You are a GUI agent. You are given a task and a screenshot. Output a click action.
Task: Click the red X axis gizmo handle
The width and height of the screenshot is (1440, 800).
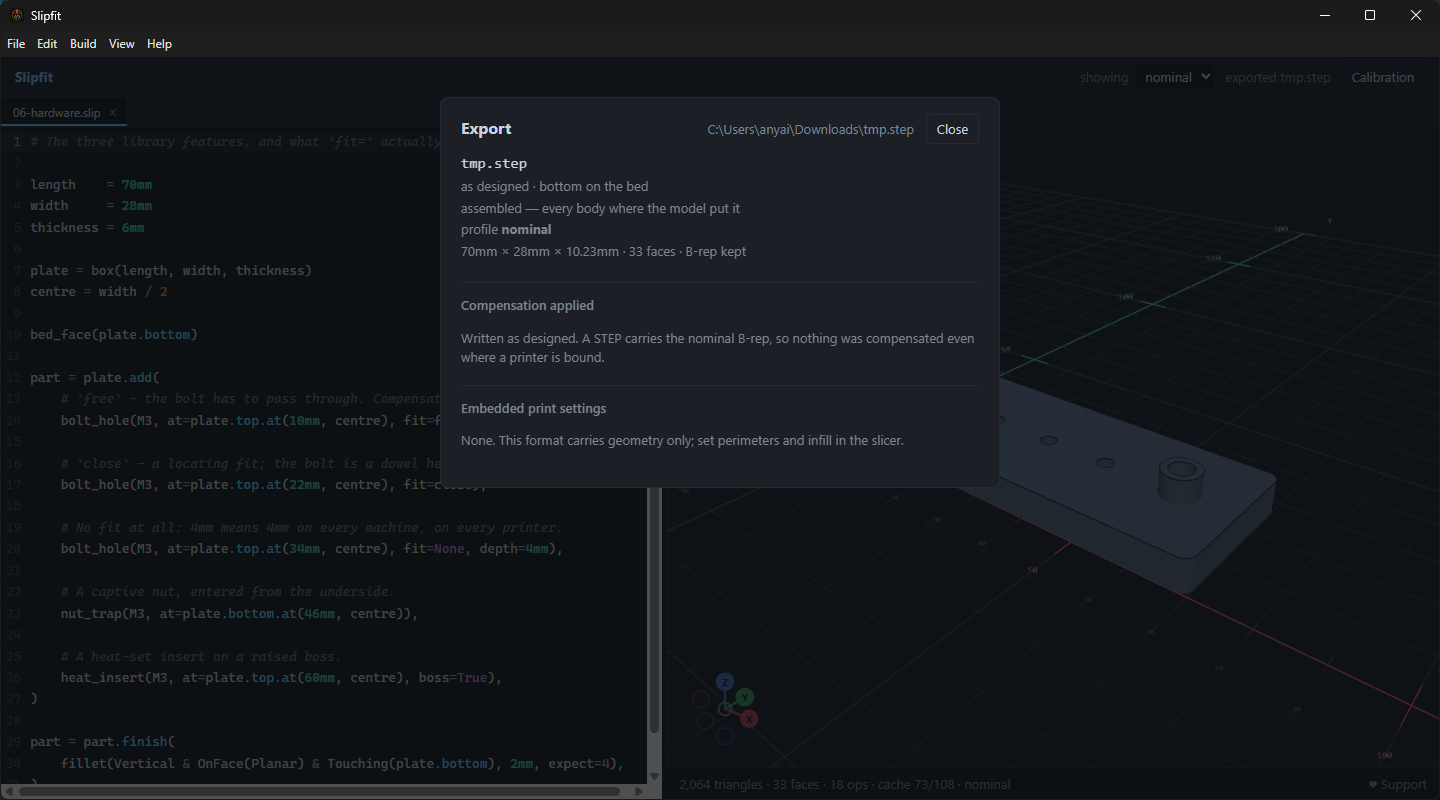749,719
